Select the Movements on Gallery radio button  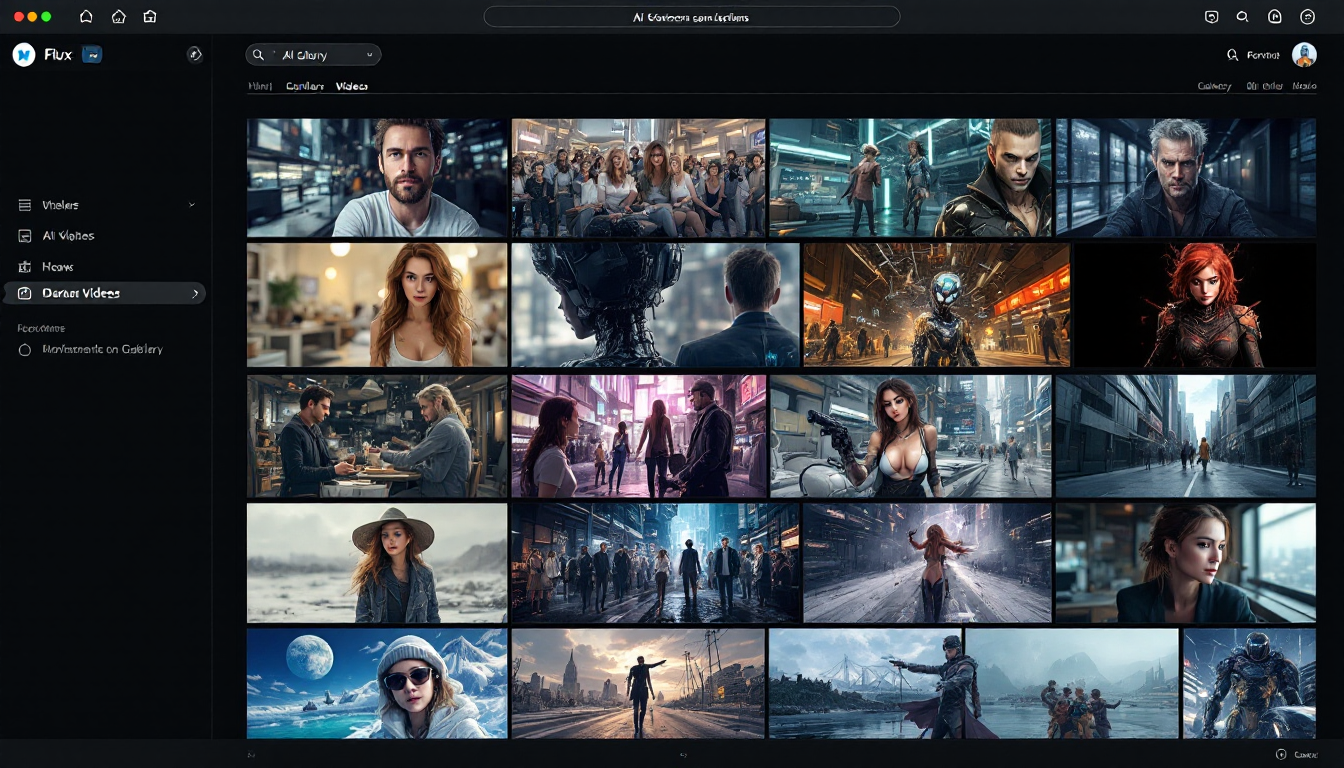[x=26, y=349]
